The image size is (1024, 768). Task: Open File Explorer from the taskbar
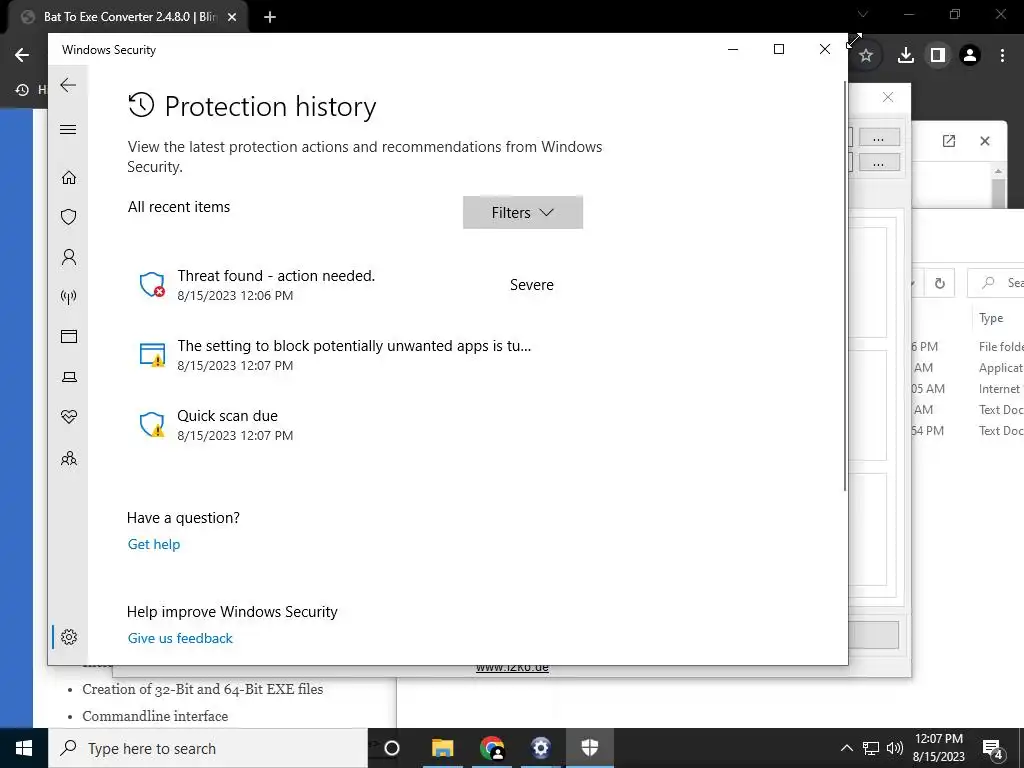tap(442, 748)
